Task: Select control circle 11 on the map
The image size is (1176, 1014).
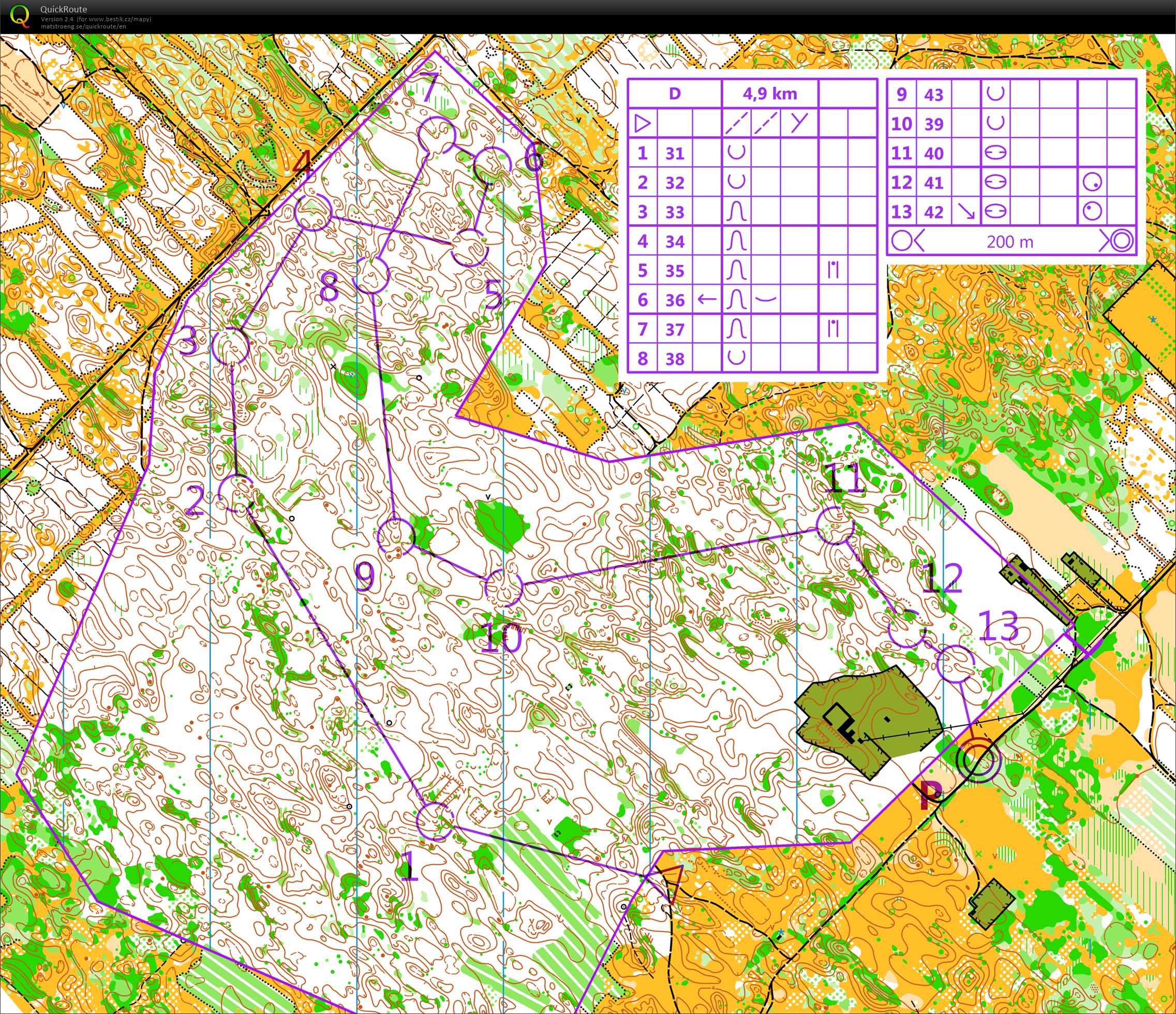Action: coord(835,526)
